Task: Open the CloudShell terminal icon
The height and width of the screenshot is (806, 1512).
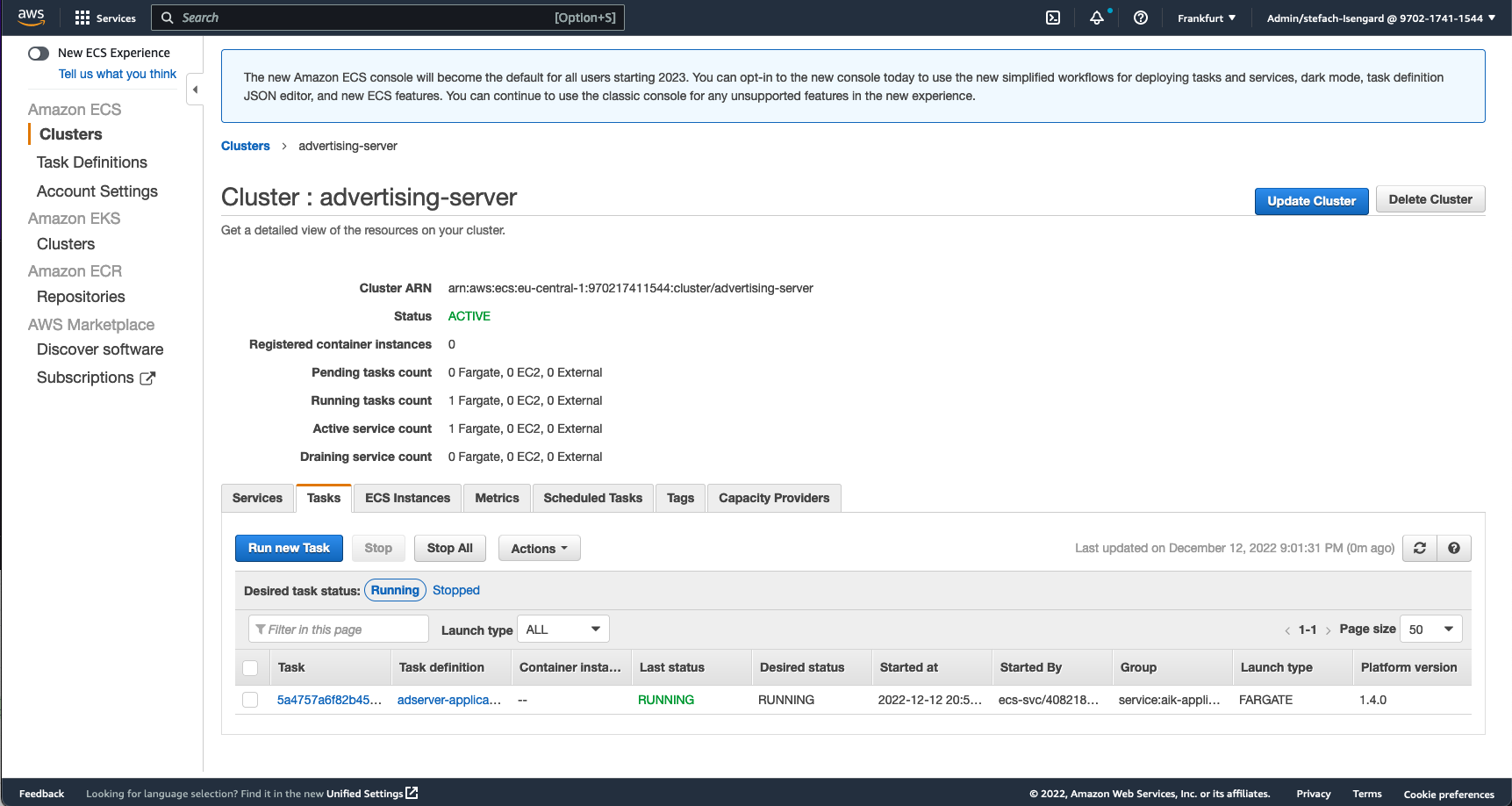Action: point(1053,18)
